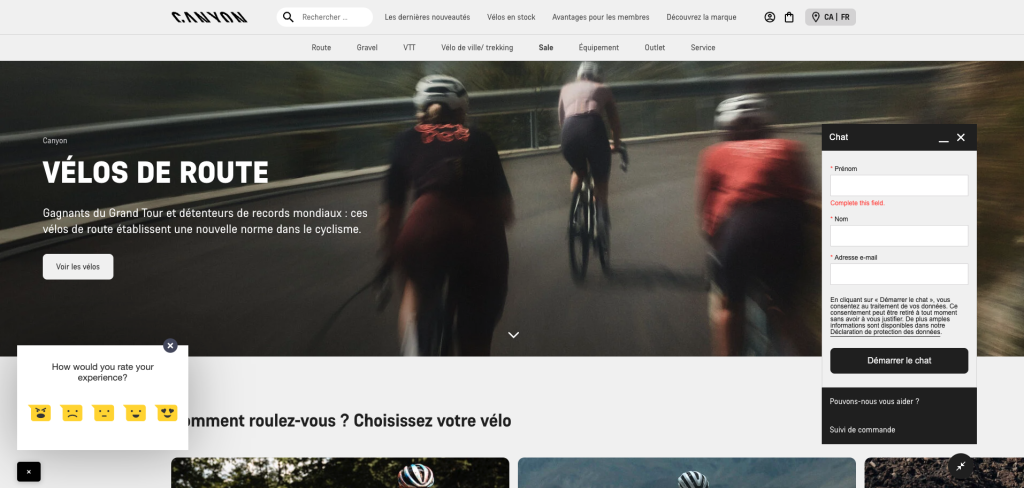
Task: Select the heart-eyes rating emoji
Action: (x=166, y=412)
